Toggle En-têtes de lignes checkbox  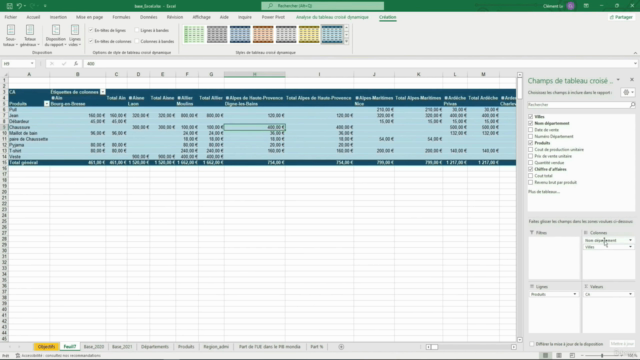click(x=91, y=30)
